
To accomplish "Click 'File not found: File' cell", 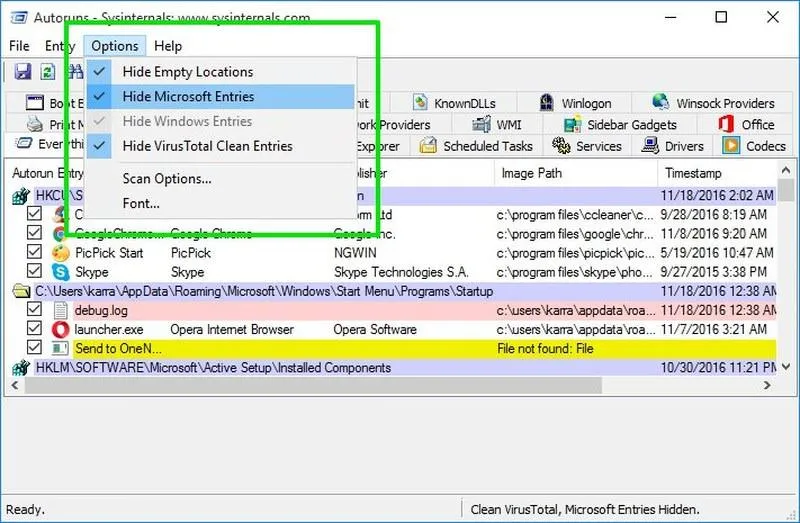I will point(545,348).
